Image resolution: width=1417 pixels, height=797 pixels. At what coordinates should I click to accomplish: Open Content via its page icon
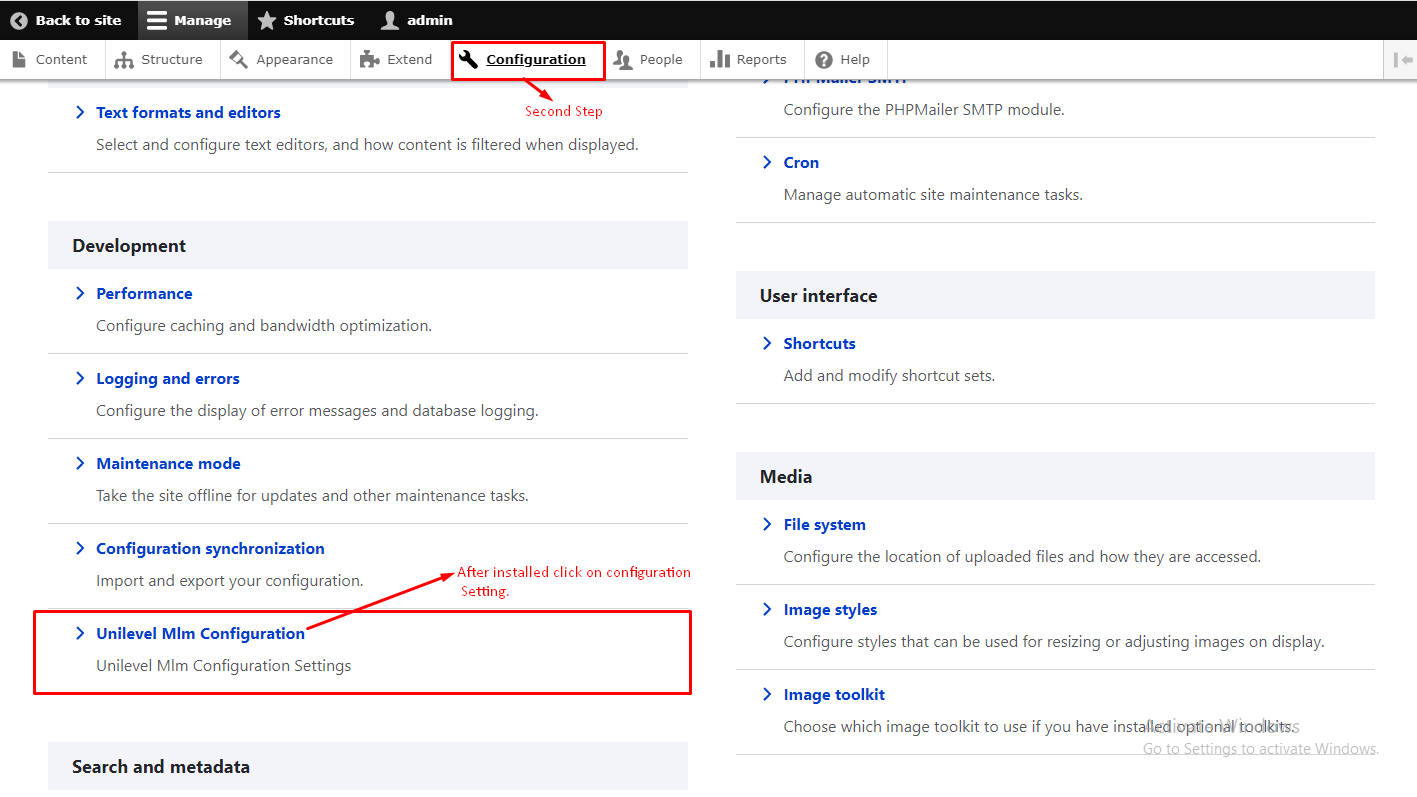pos(19,60)
